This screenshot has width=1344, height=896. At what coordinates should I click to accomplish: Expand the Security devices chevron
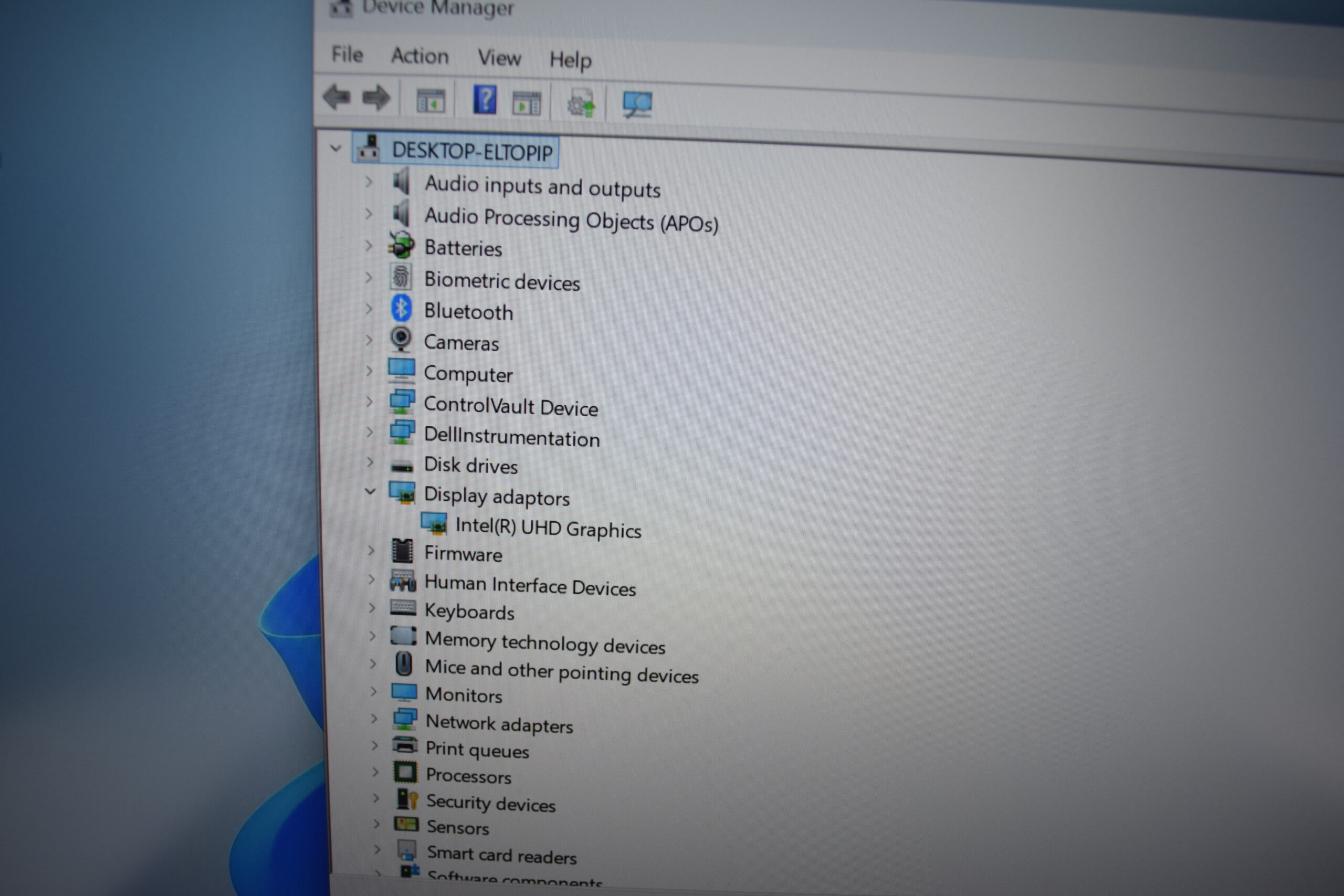click(x=376, y=798)
